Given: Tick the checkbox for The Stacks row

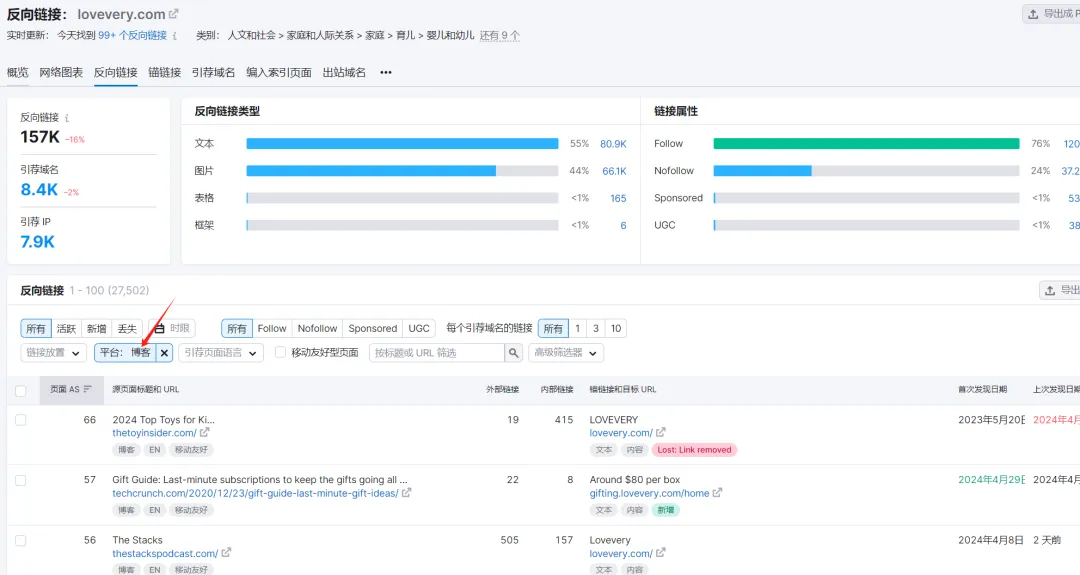Looking at the screenshot, I should point(21,541).
